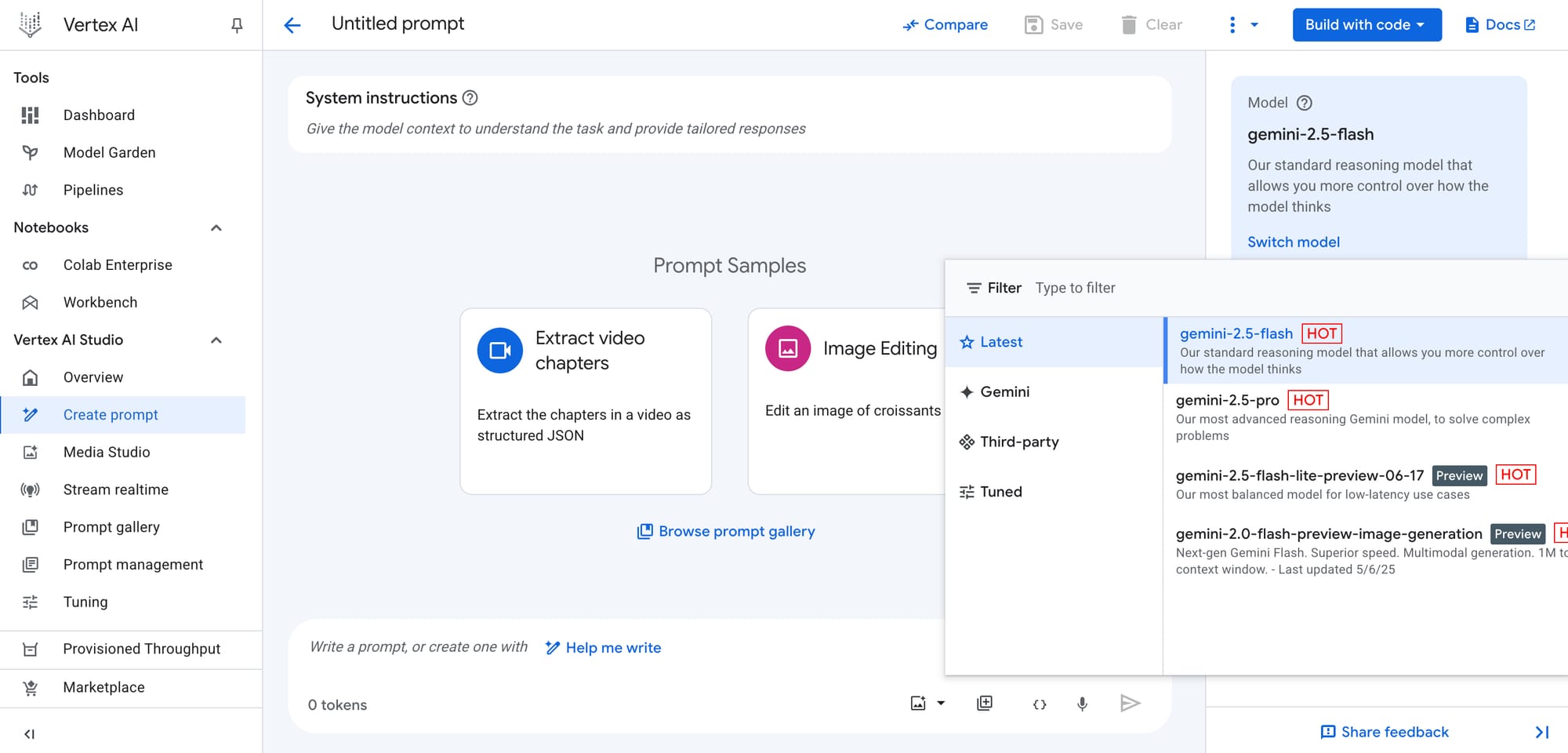The image size is (1568, 753).
Task: Select the gemini-2.5-flash model option
Action: tap(1366, 351)
